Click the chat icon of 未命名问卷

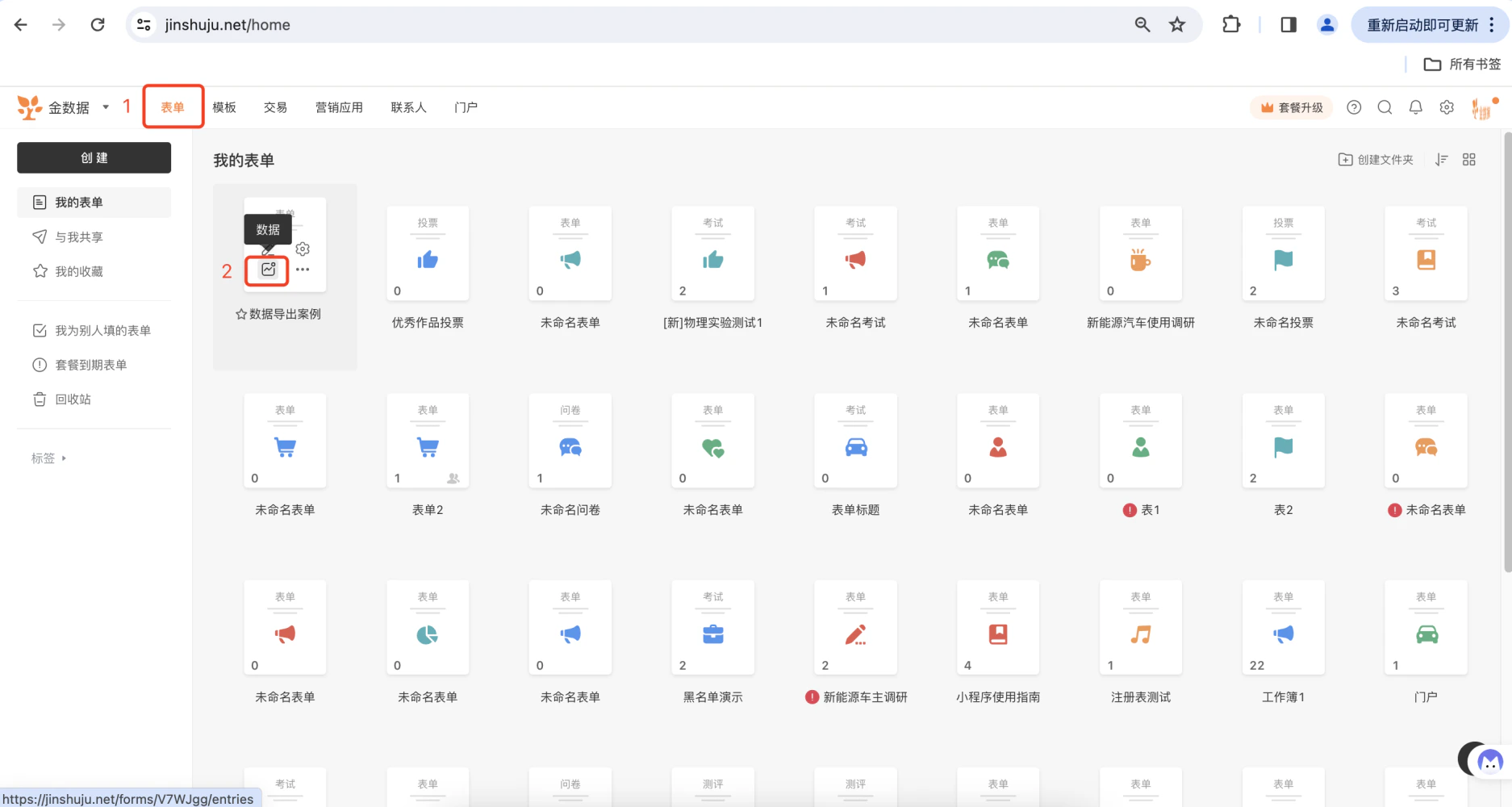point(570,447)
